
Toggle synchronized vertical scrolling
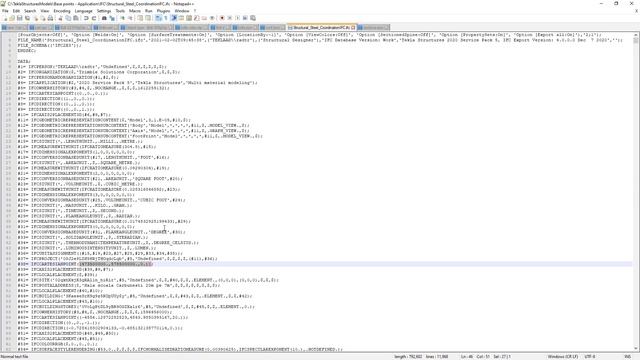click(x=140, y=18)
